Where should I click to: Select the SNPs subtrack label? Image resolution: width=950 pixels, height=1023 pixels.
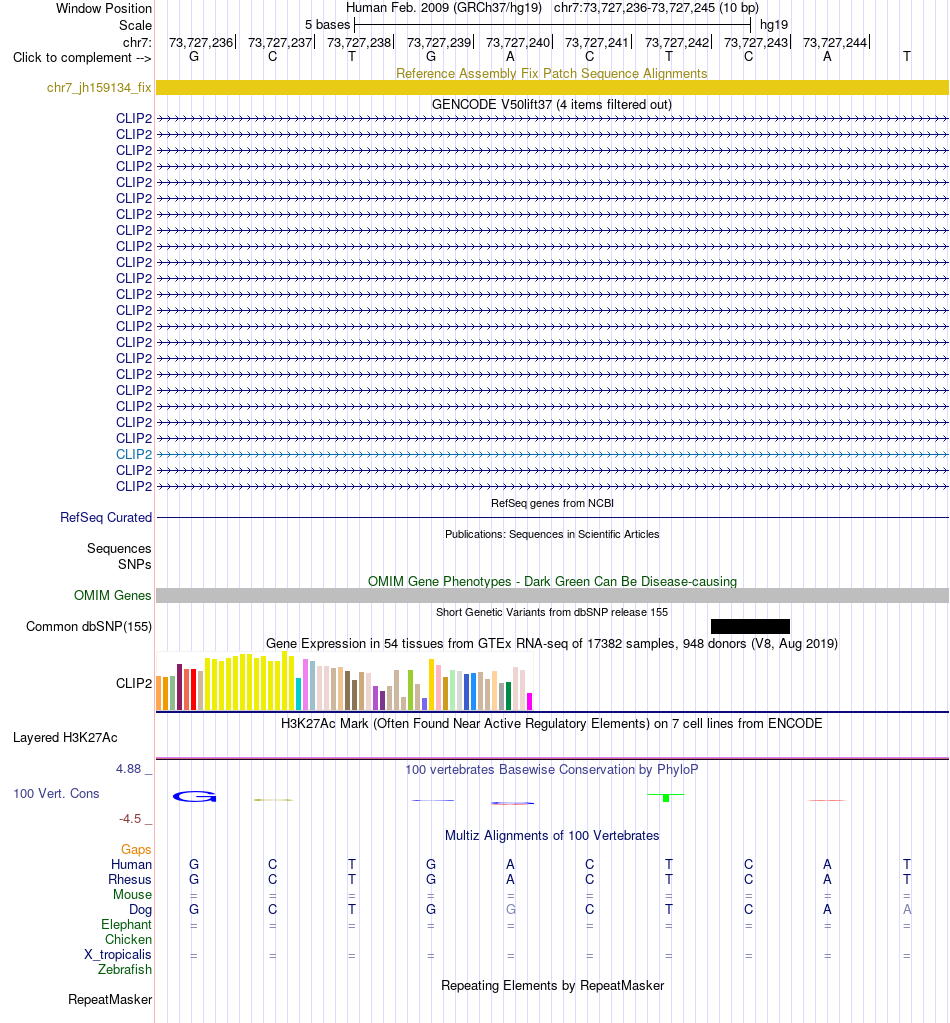(134, 564)
